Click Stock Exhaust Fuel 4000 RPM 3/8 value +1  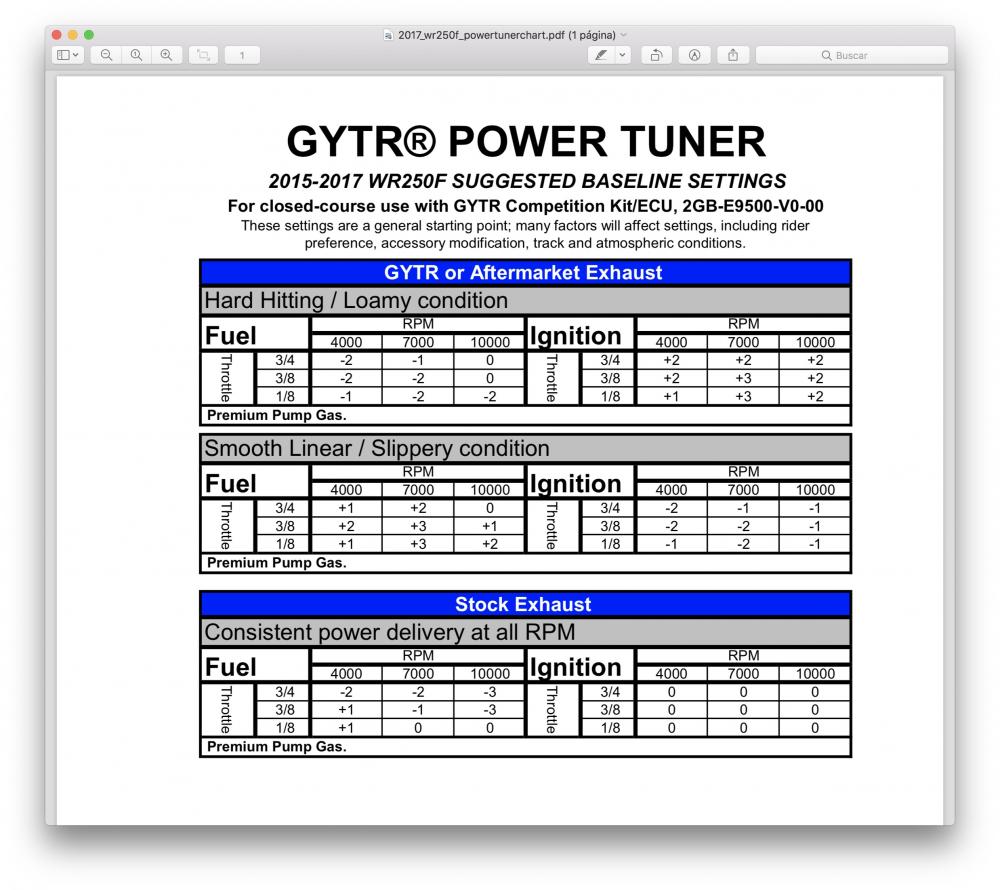pyautogui.click(x=346, y=710)
